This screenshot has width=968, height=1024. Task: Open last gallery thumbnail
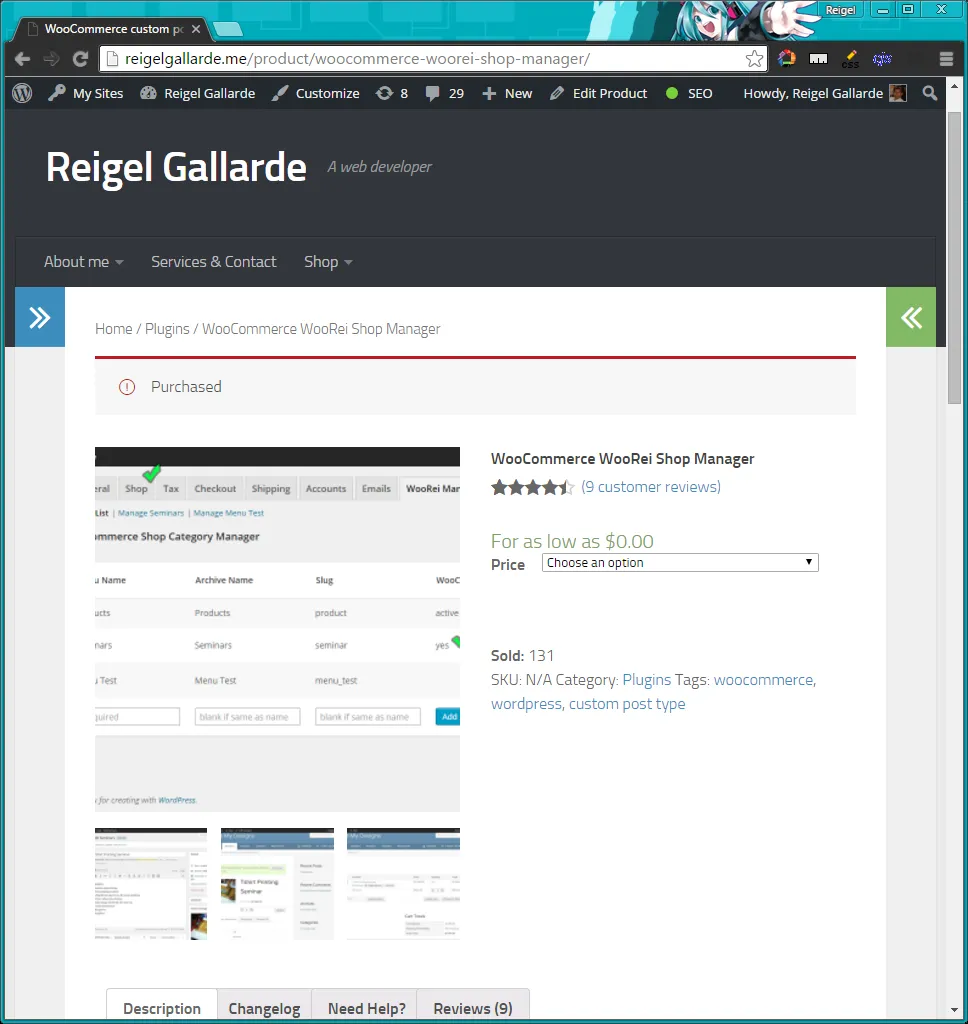[404, 884]
